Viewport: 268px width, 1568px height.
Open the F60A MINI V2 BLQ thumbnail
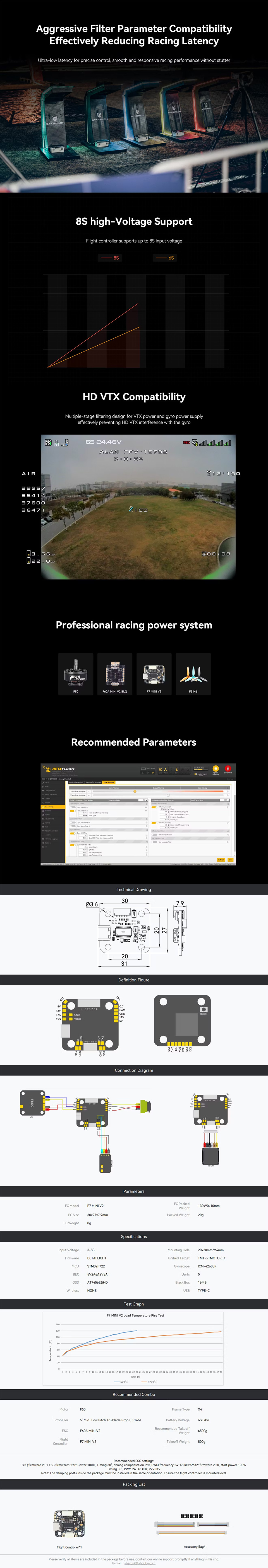coord(114,674)
